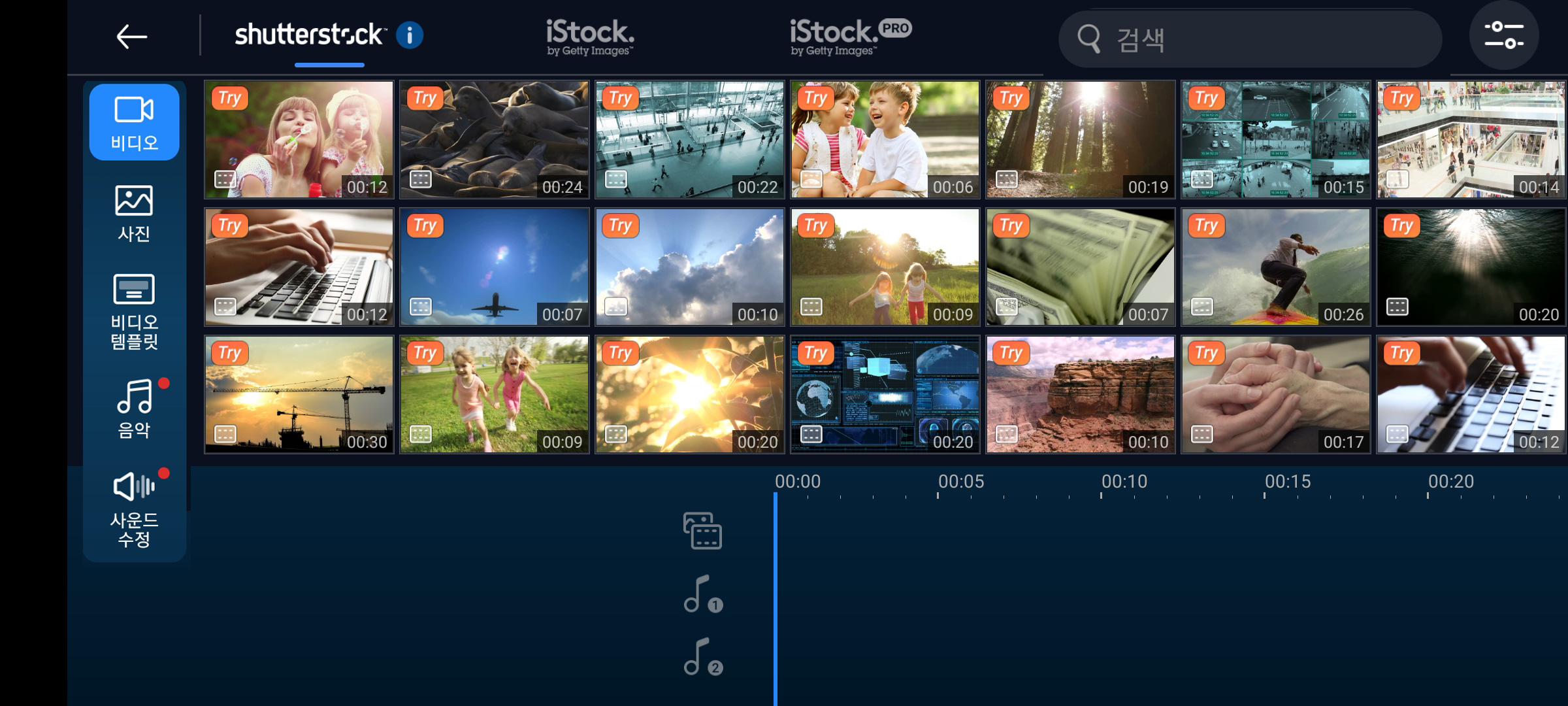Select the video track icon in timeline

point(702,530)
